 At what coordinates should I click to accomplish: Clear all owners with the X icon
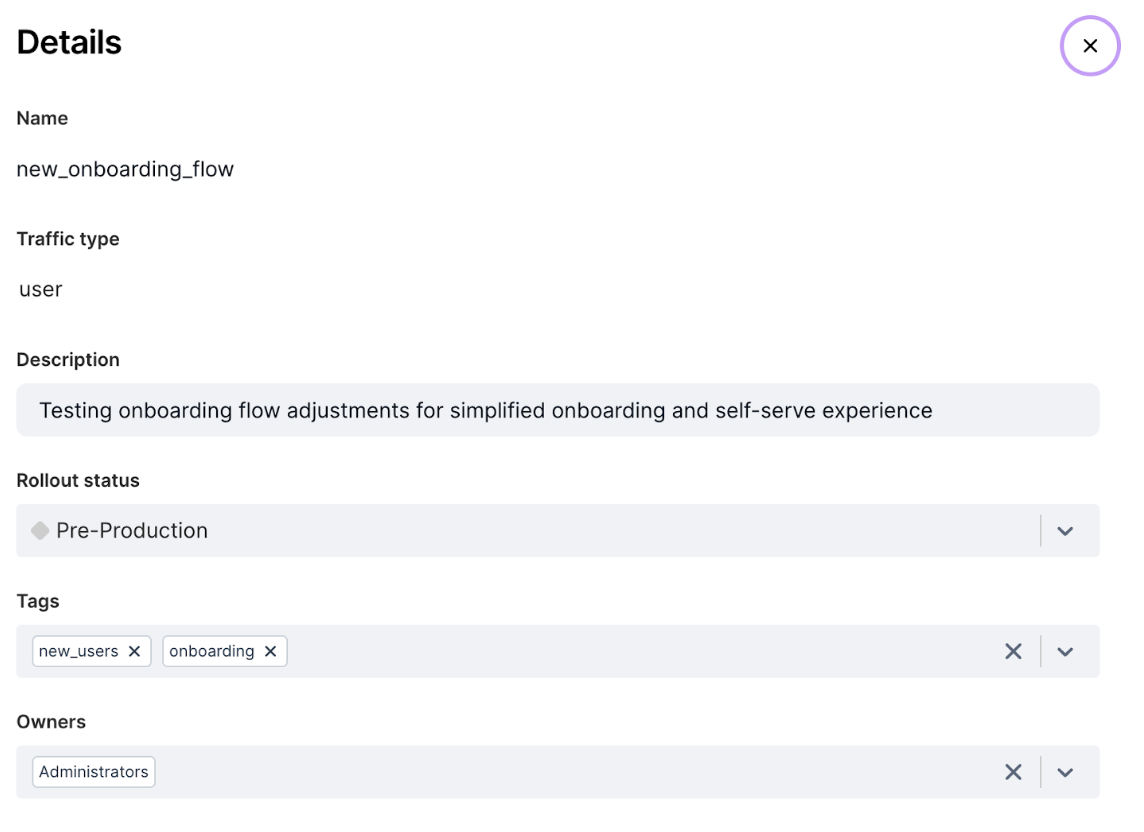tap(1013, 772)
